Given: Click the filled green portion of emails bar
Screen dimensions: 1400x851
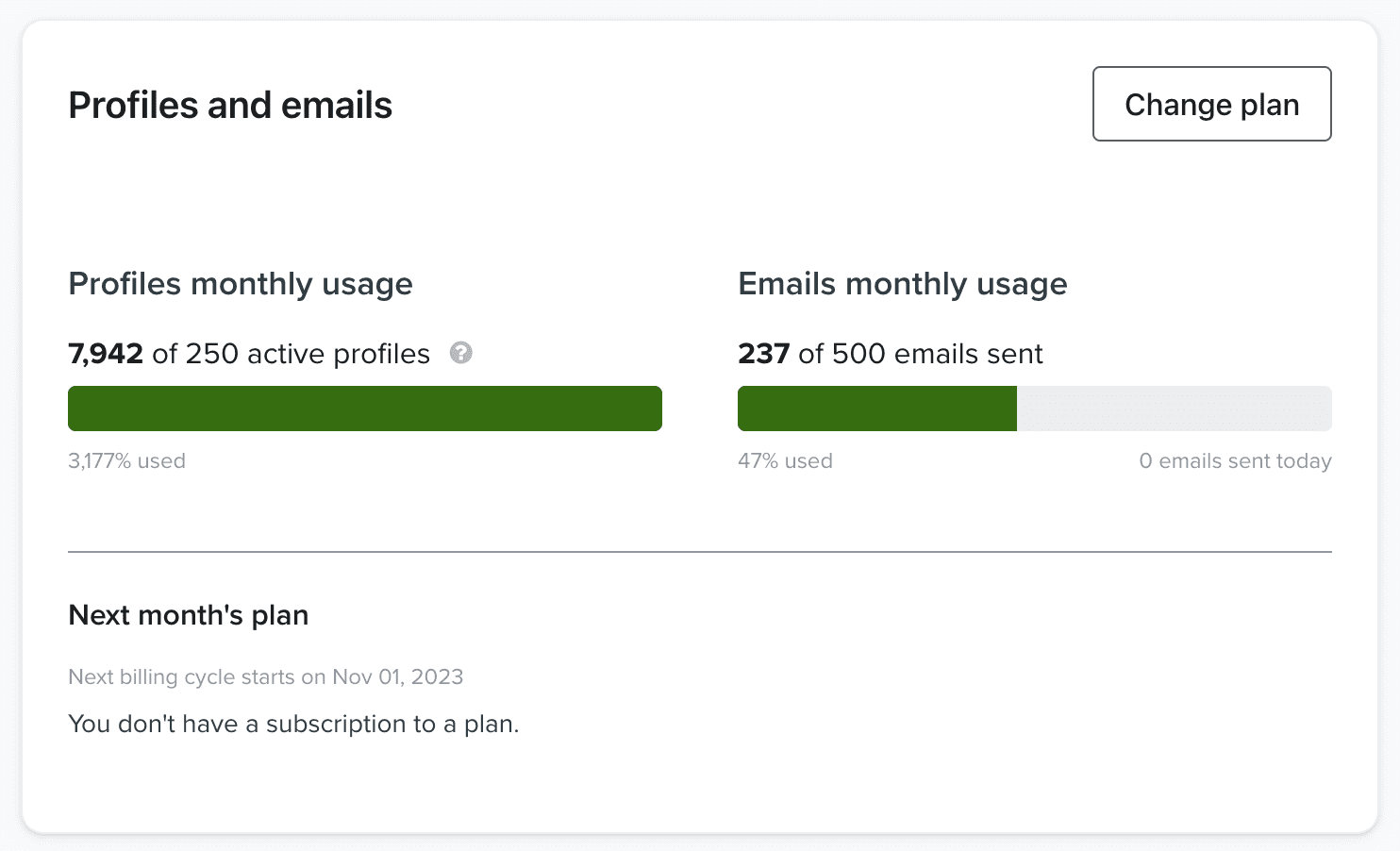Looking at the screenshot, I should (x=877, y=409).
